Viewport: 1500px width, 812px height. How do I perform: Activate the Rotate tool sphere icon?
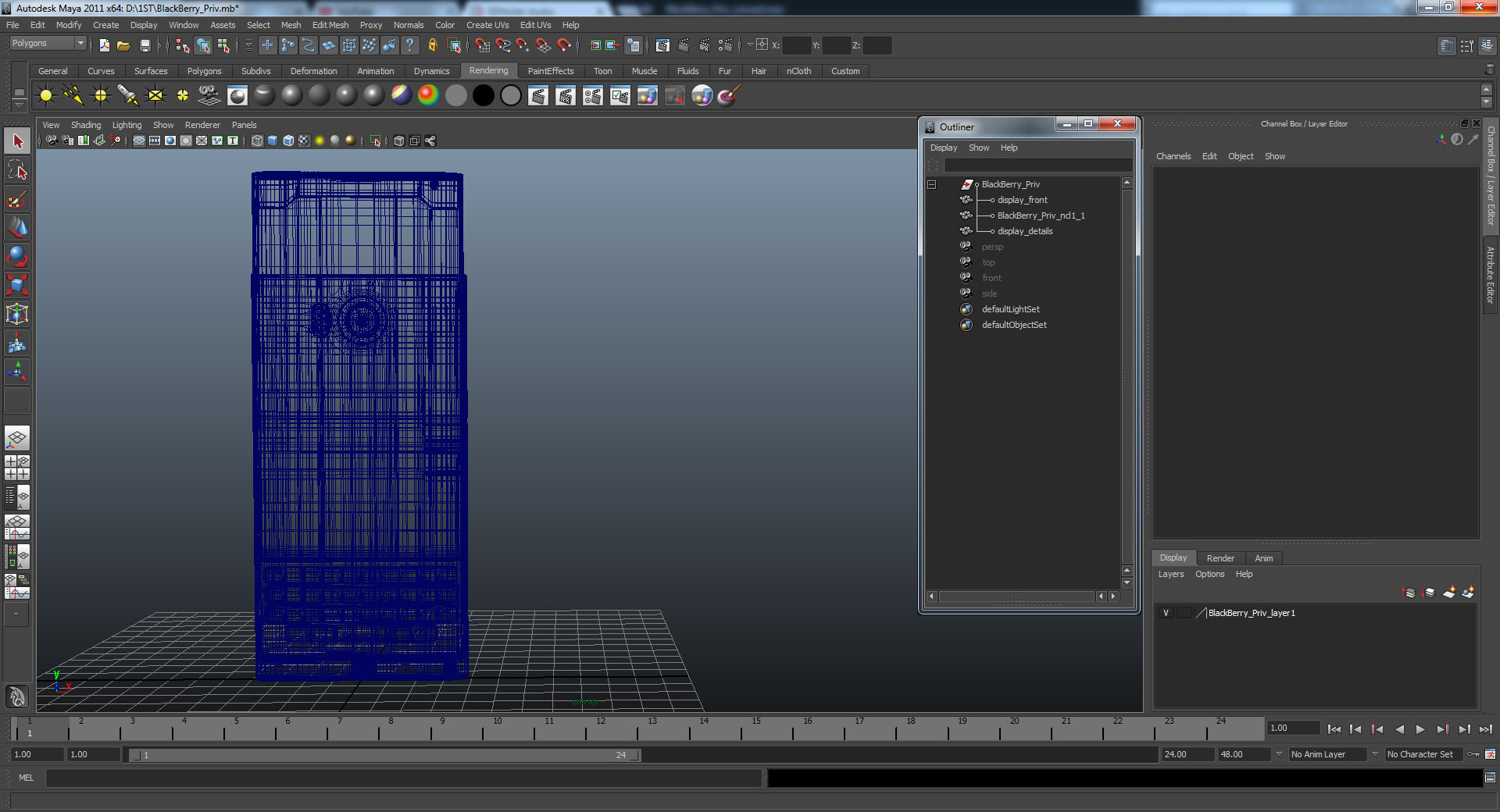point(17,256)
